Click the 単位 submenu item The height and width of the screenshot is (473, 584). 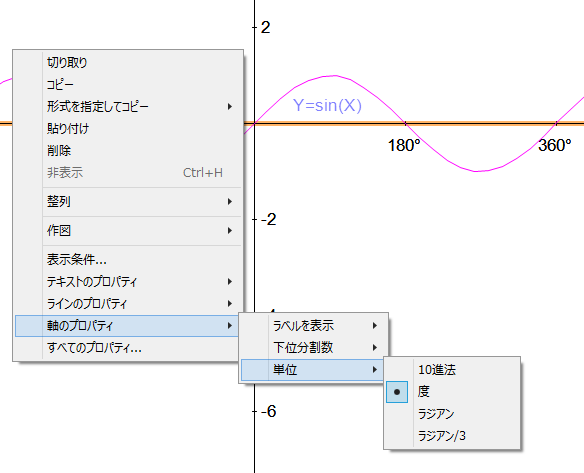312,370
